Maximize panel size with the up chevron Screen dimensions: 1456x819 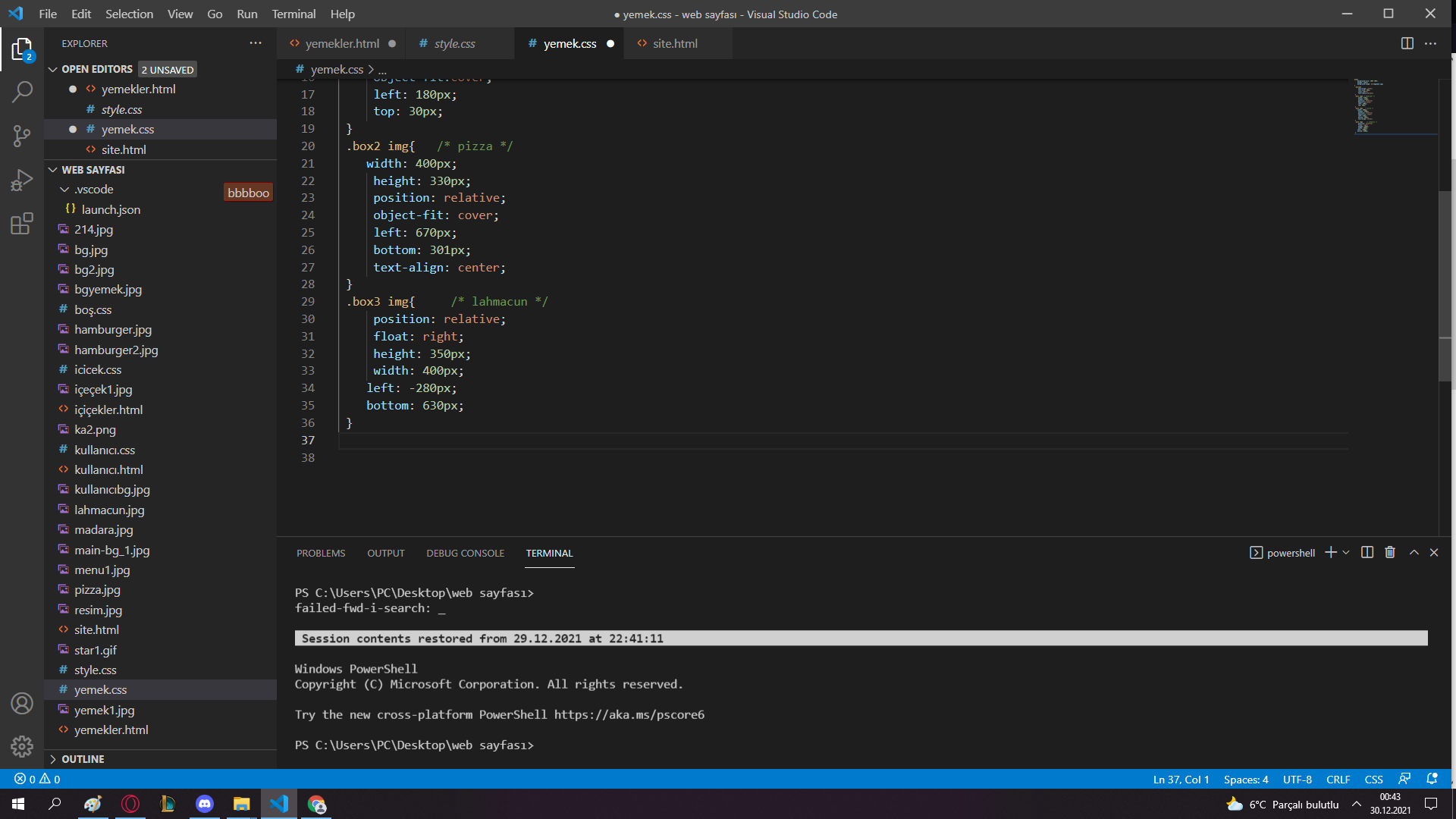(1414, 553)
